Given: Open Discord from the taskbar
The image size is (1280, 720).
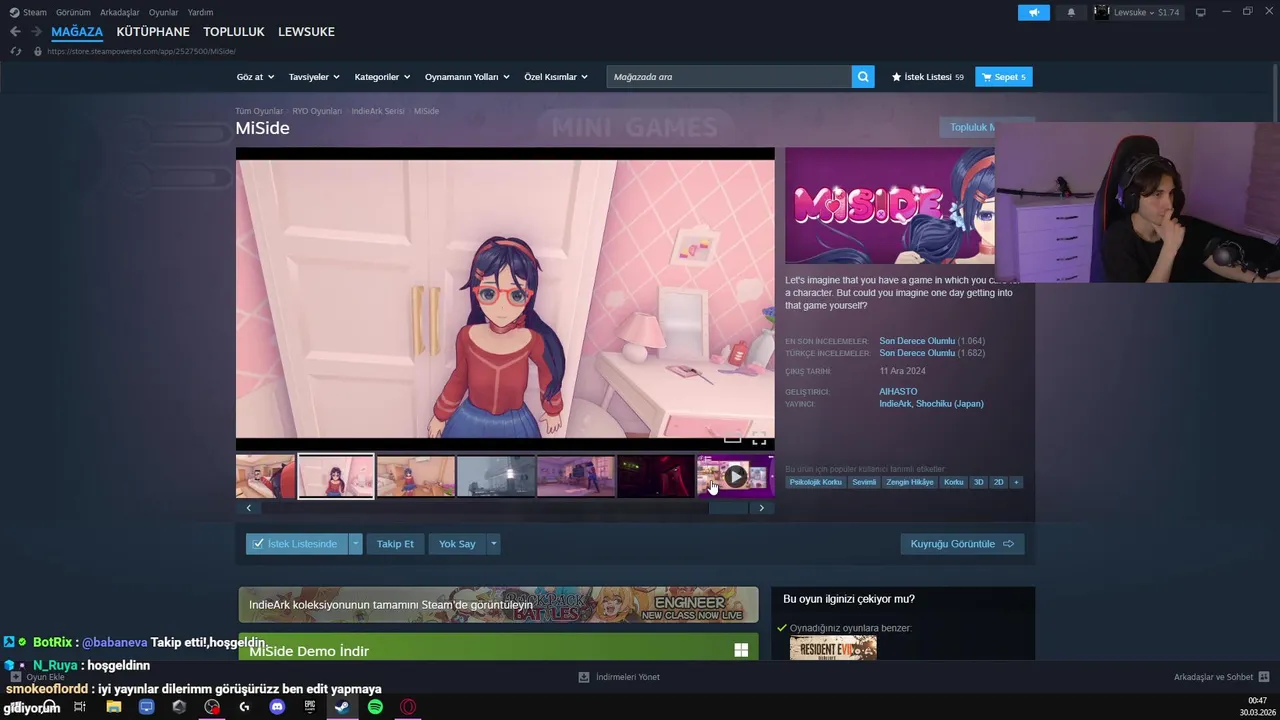Looking at the screenshot, I should point(277,707).
